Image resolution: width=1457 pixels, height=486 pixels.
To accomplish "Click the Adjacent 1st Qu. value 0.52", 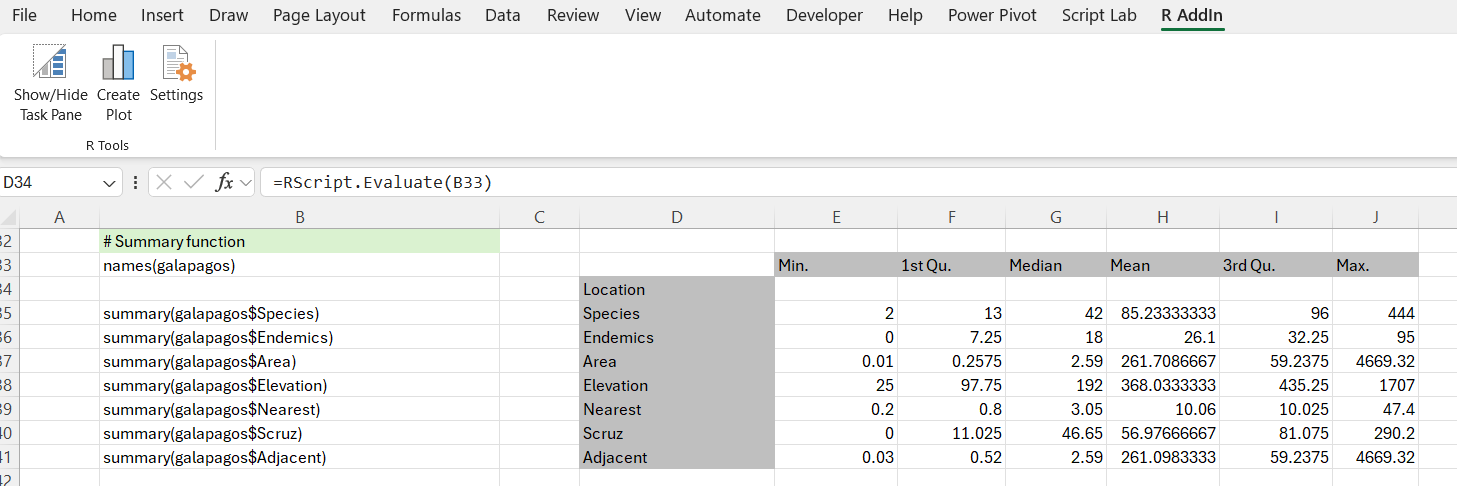I will [x=951, y=457].
